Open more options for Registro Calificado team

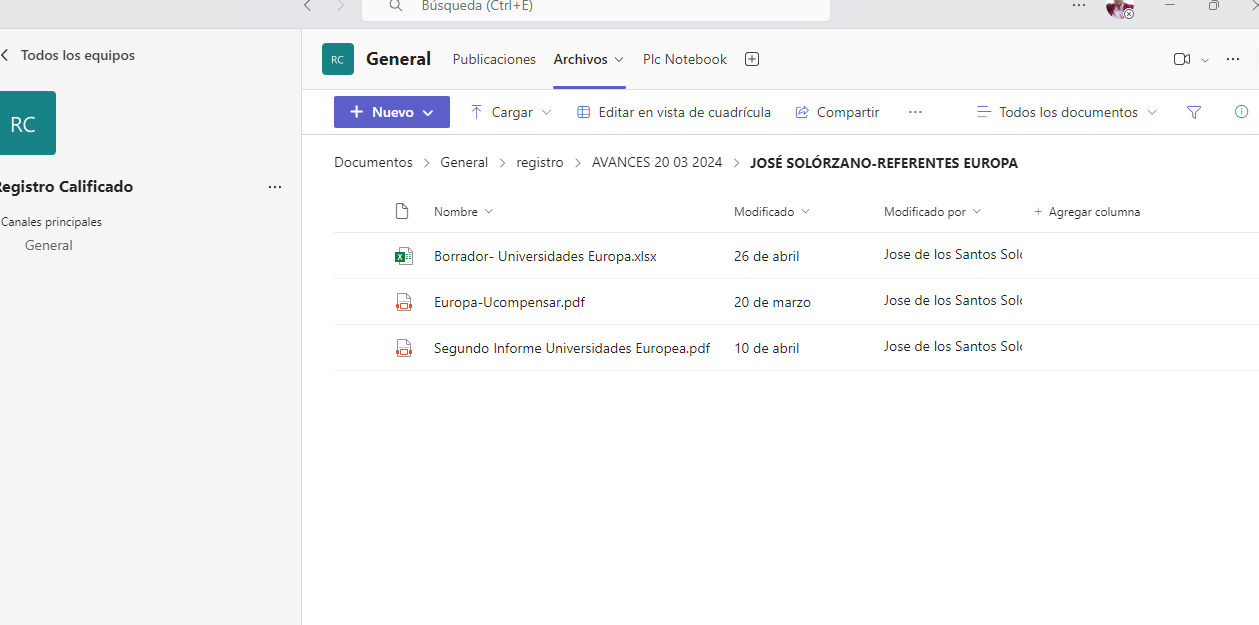(275, 187)
